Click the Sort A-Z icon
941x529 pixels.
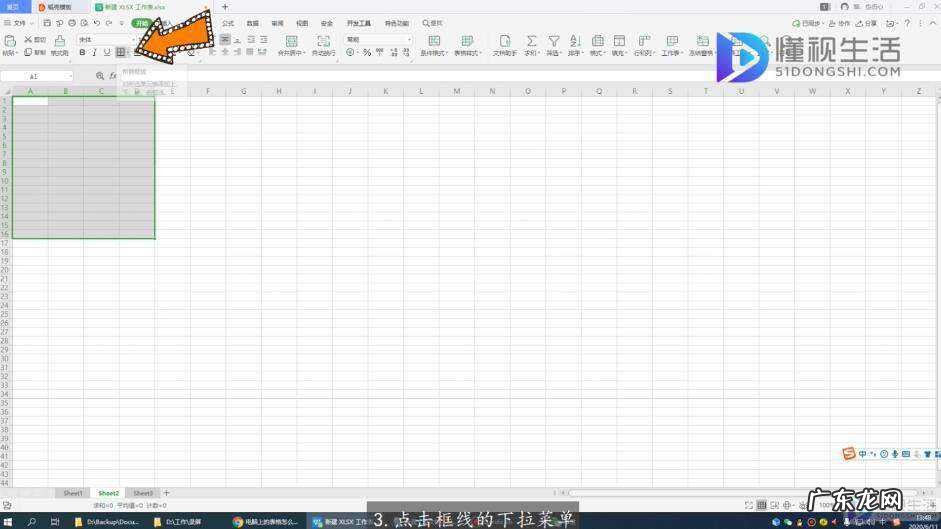(x=575, y=41)
